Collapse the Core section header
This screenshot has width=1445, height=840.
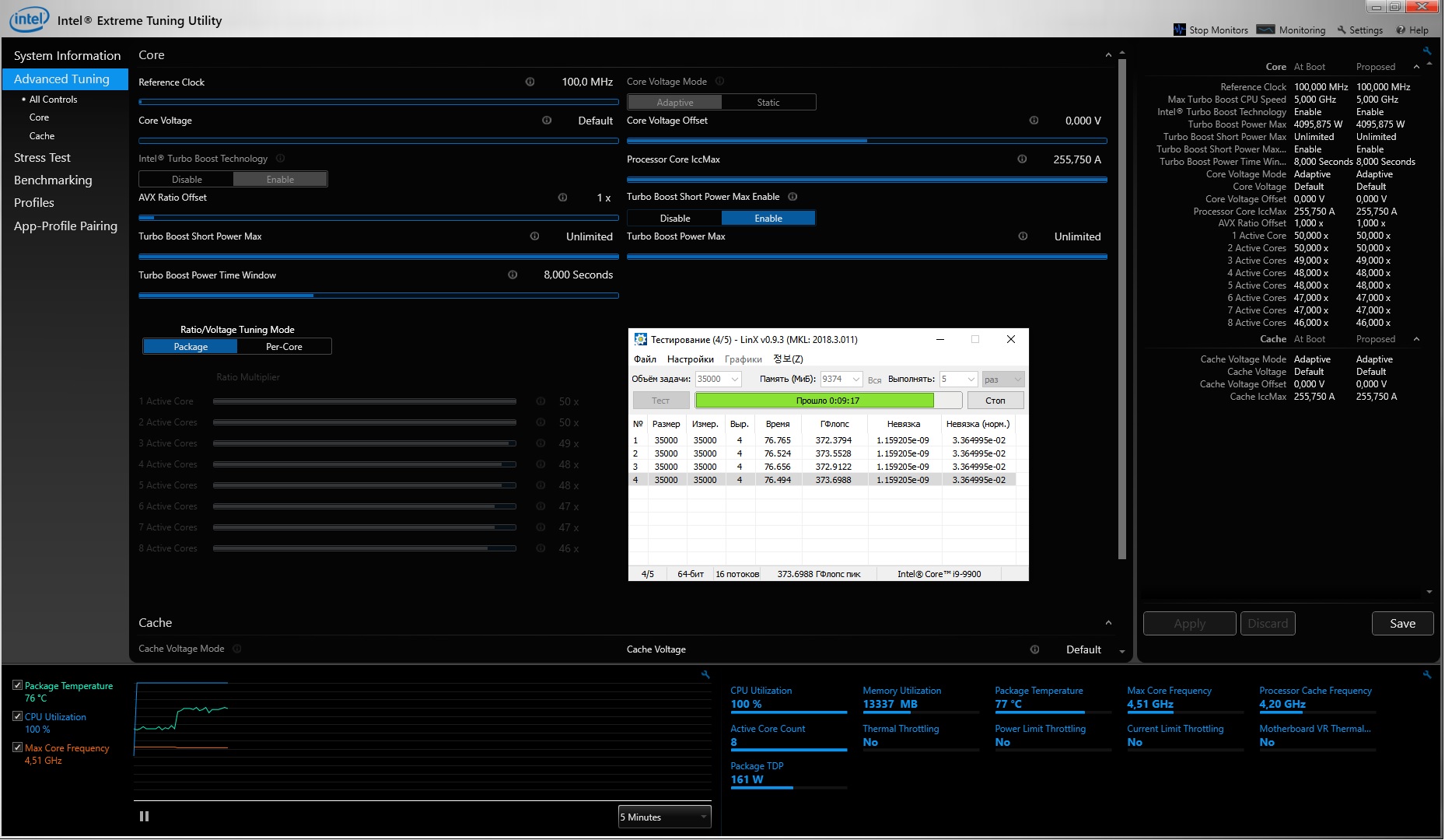point(1108,55)
